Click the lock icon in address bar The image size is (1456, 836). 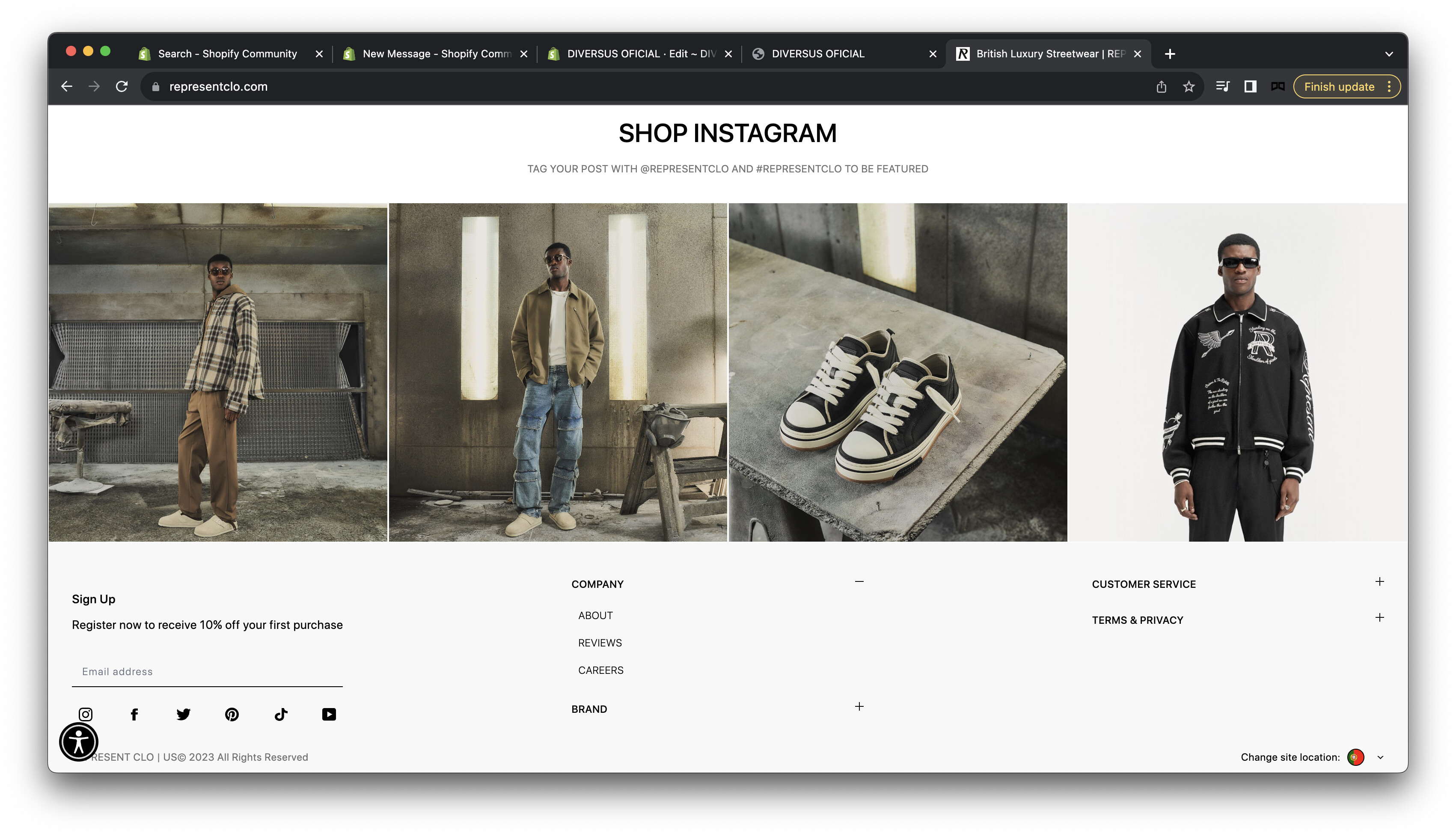(x=155, y=87)
